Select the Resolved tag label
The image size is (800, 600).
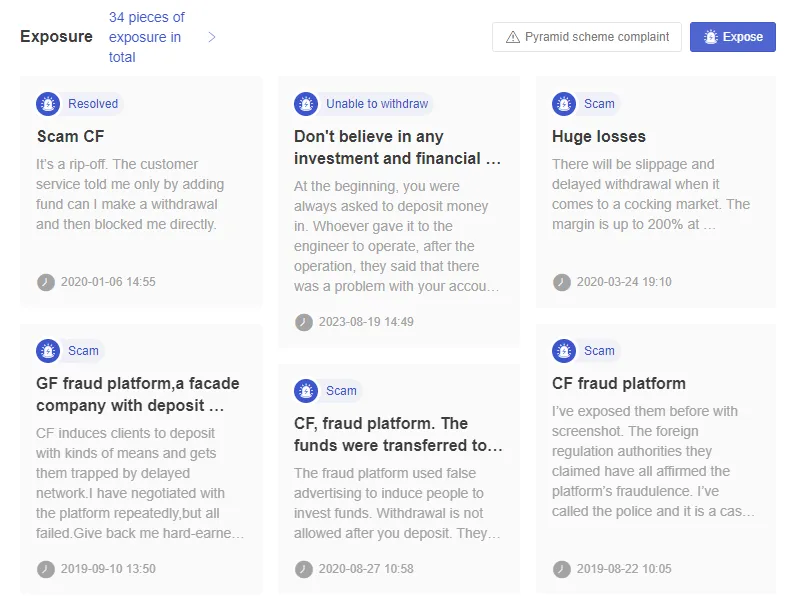93,104
